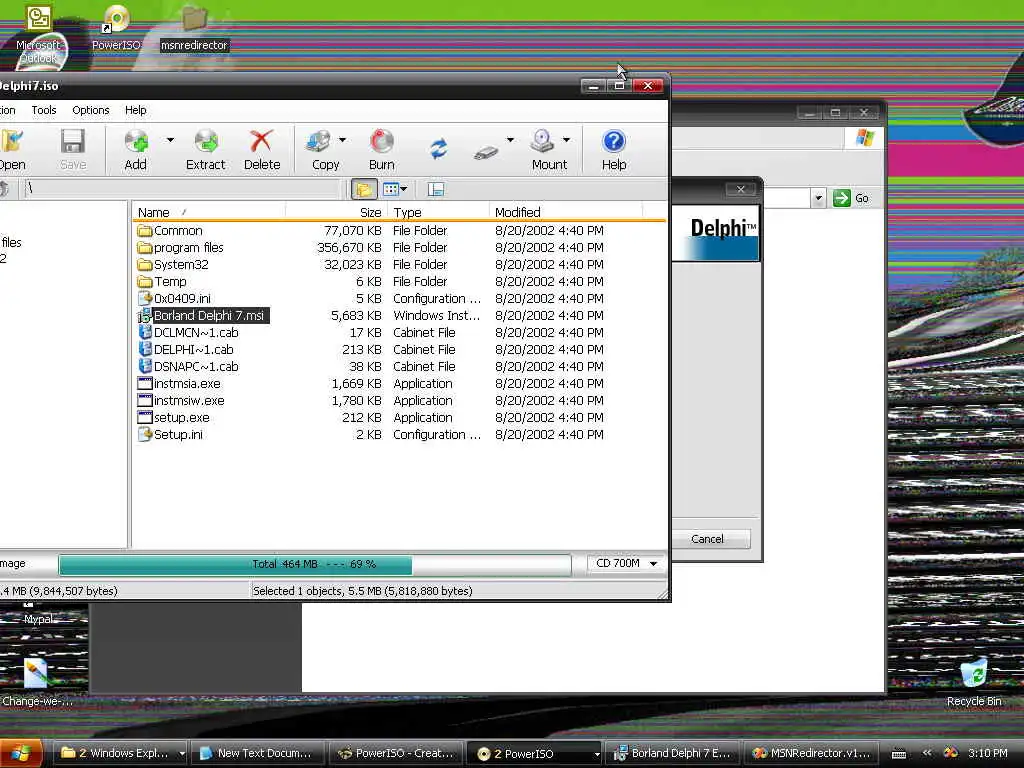Open the Help menu
1024x768 pixels.
point(136,110)
